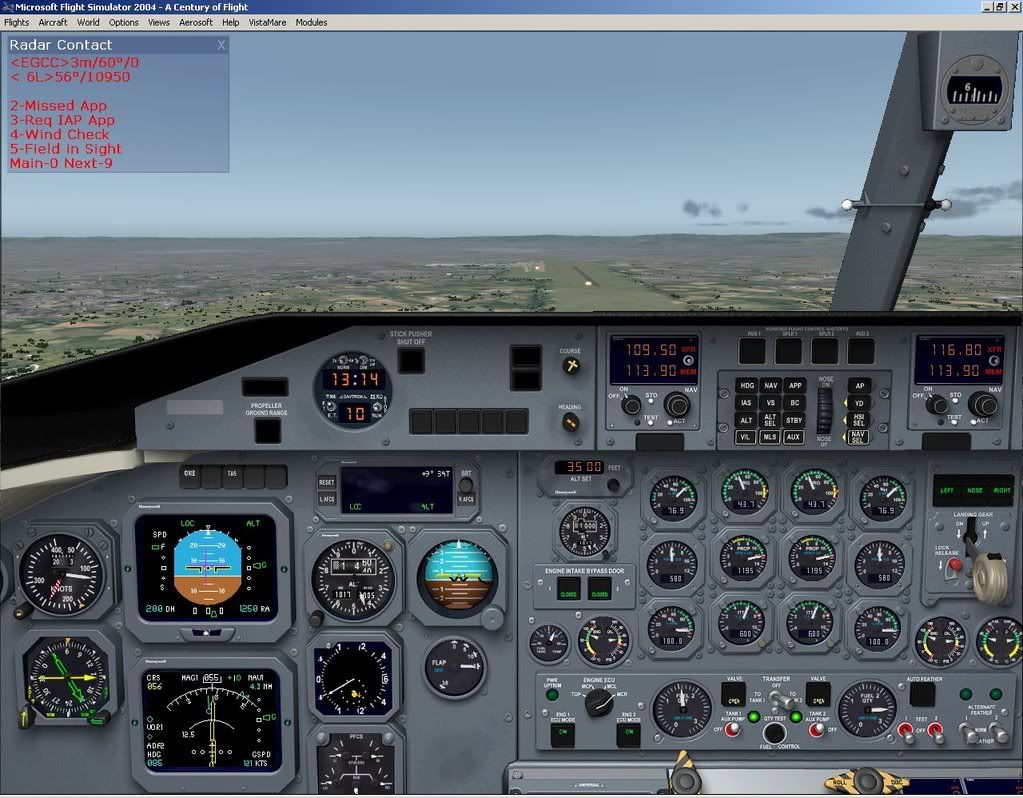The height and width of the screenshot is (798, 1023).
Task: Click the AUTO FEATHER button
Action: click(923, 694)
